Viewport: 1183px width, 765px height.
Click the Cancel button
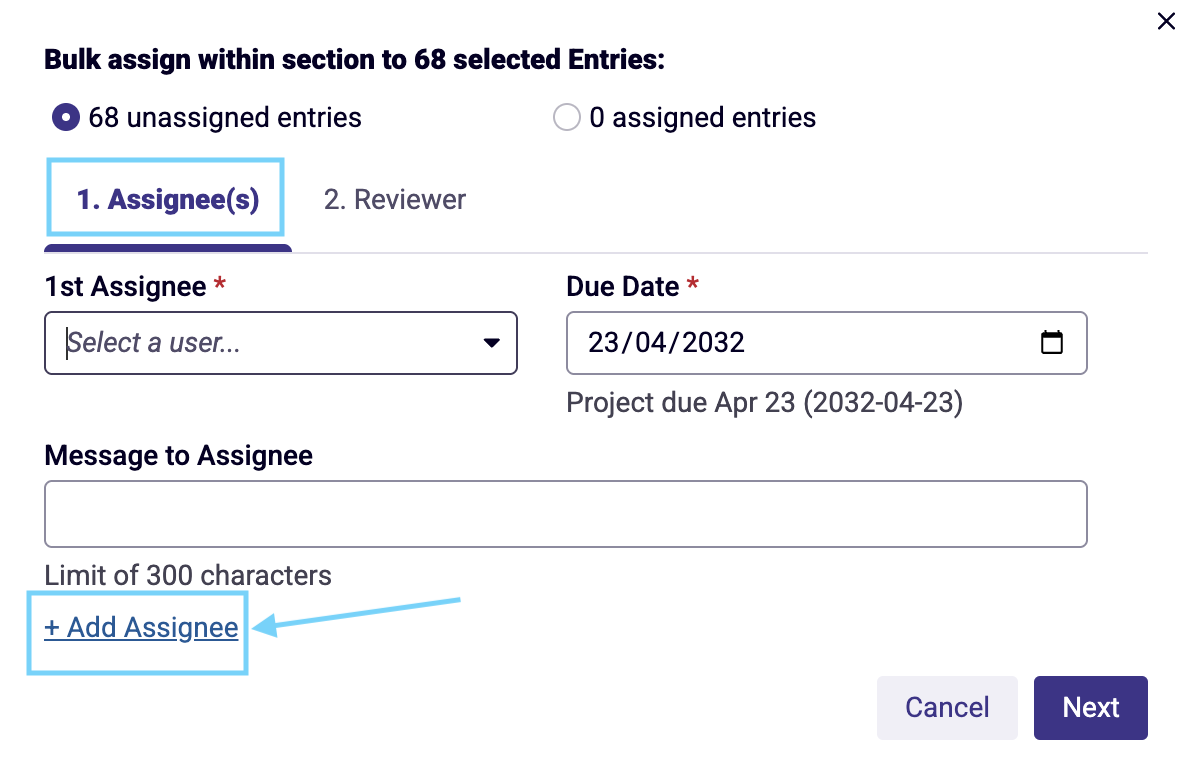click(x=947, y=708)
